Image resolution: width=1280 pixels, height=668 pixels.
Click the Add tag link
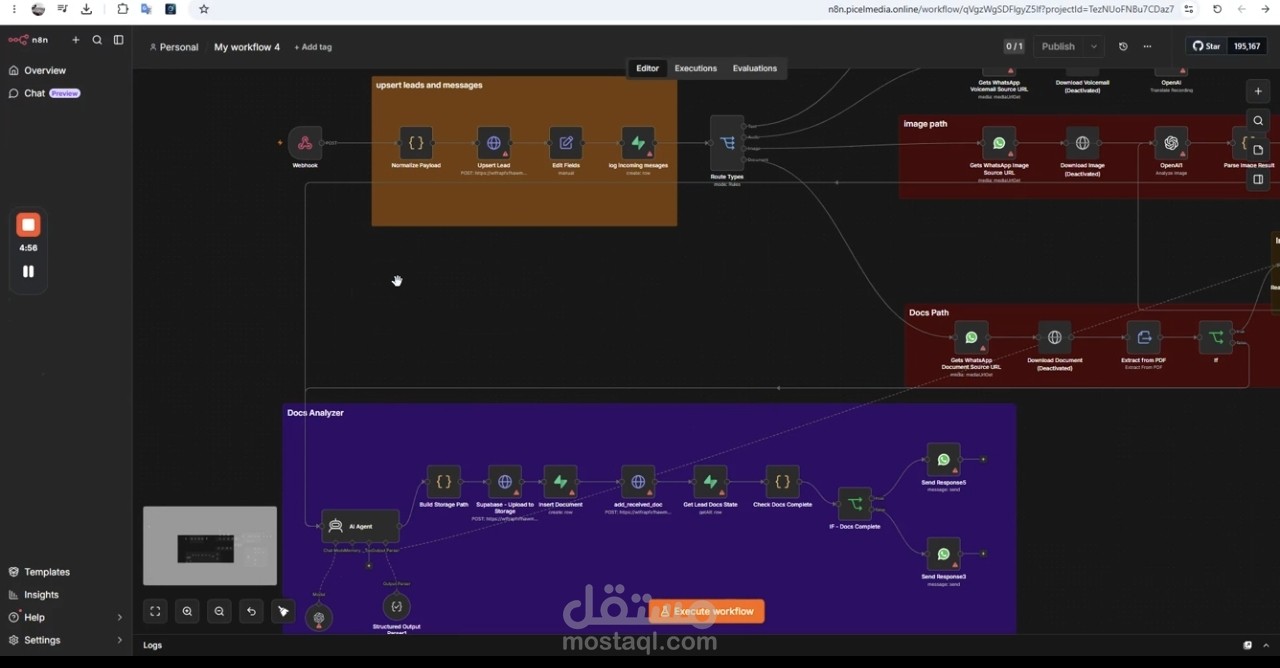(313, 47)
